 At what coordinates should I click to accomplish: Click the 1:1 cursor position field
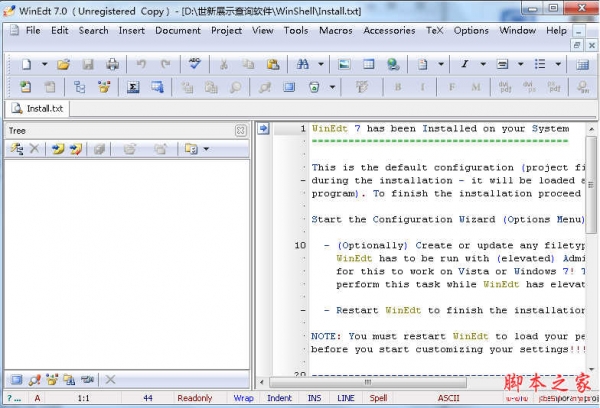click(83, 398)
